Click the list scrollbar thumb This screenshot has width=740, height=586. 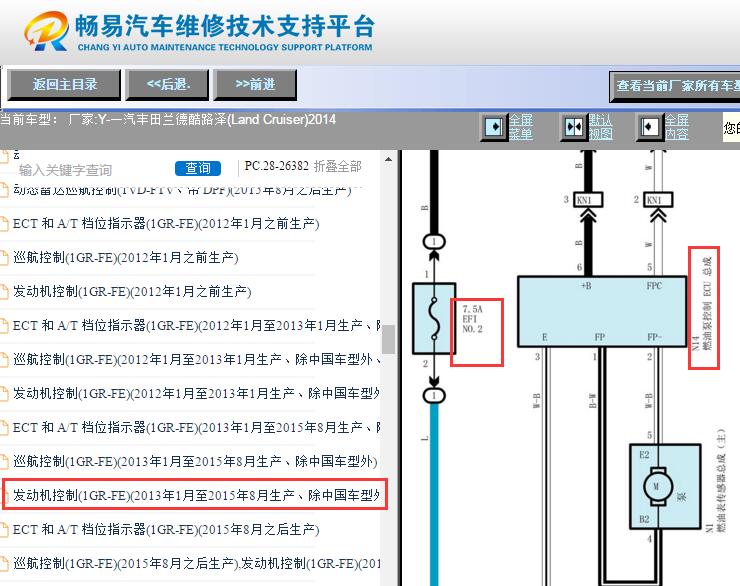tap(388, 340)
